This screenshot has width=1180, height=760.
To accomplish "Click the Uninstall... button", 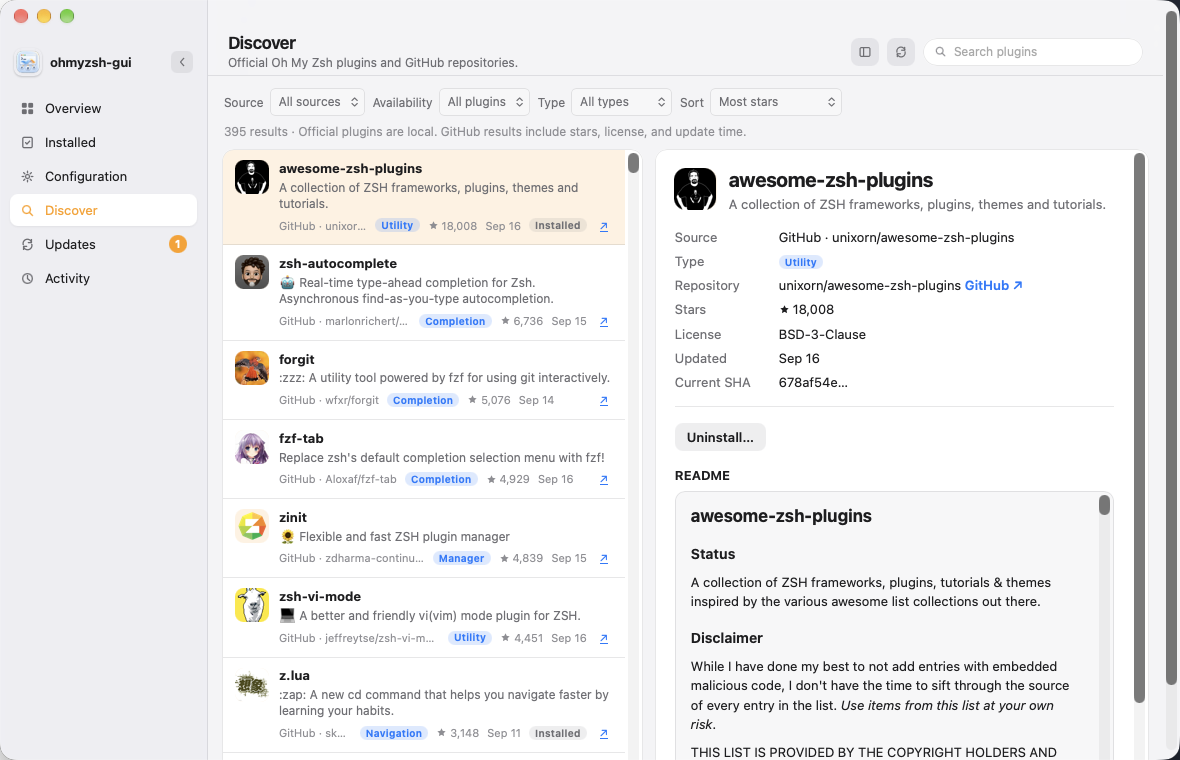I will point(720,437).
